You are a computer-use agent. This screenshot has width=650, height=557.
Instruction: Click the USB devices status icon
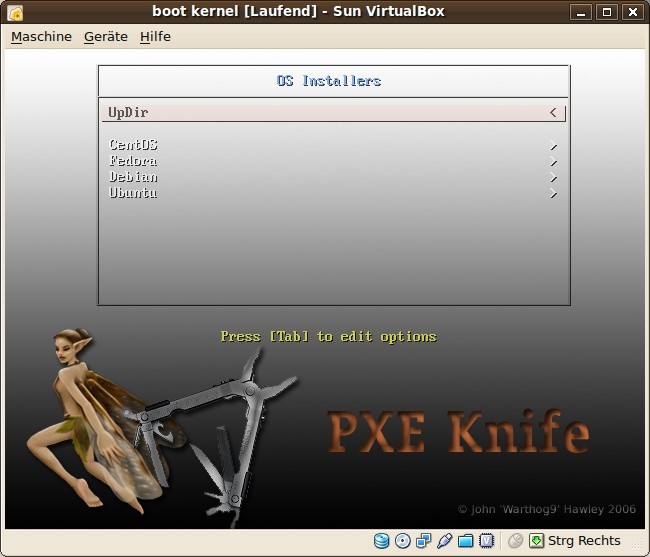pos(444,540)
